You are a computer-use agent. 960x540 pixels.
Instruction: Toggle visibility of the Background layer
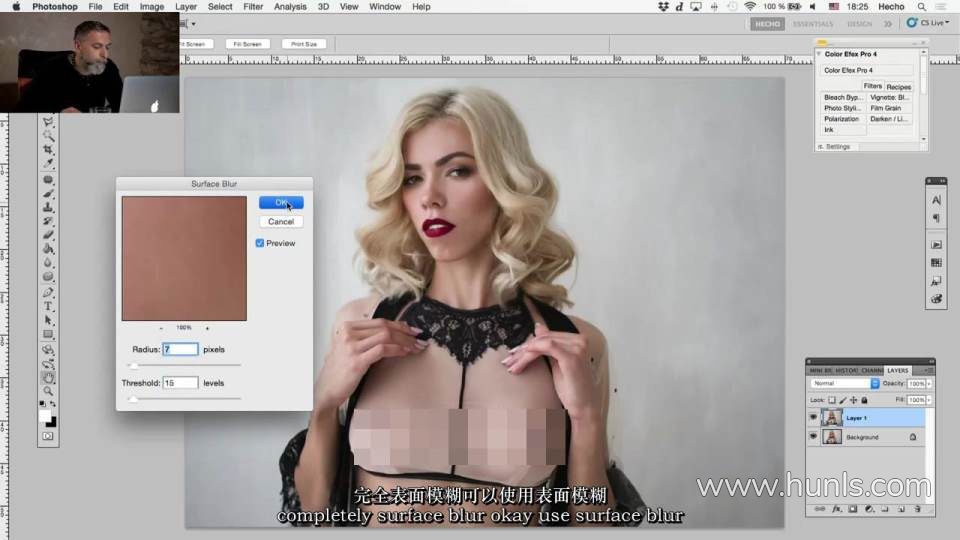[813, 437]
